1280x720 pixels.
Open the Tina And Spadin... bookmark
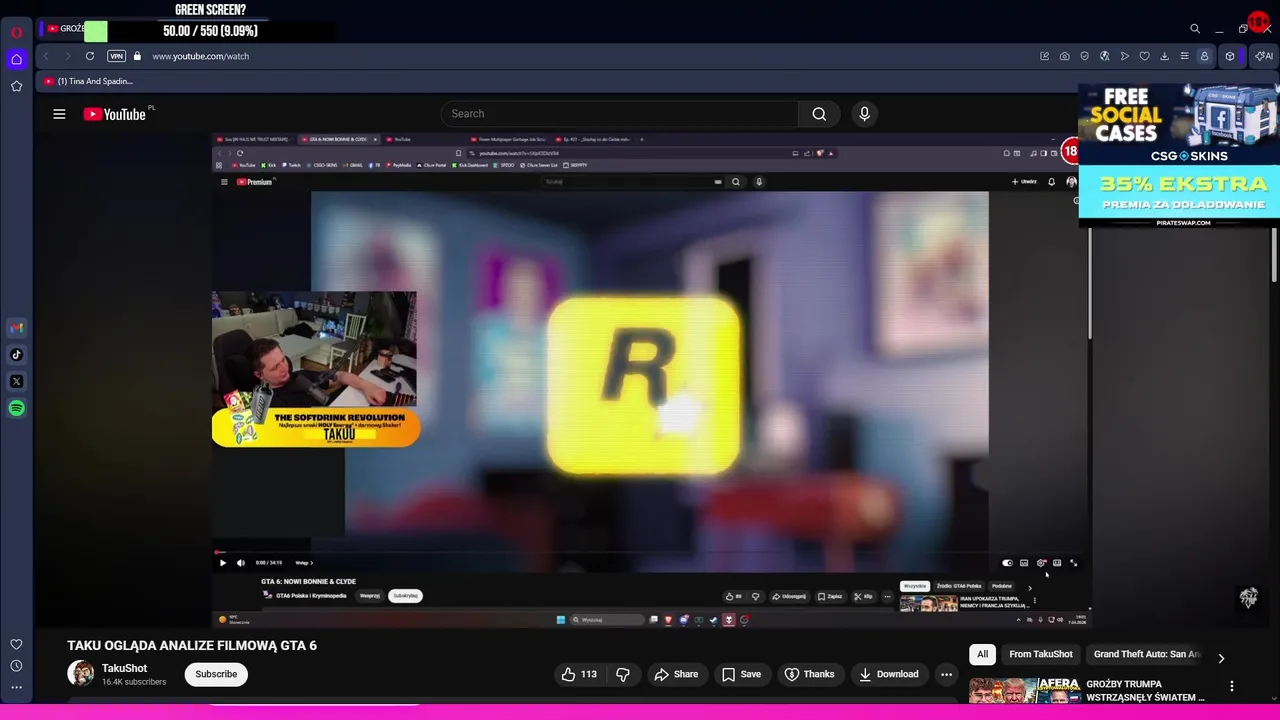88,81
